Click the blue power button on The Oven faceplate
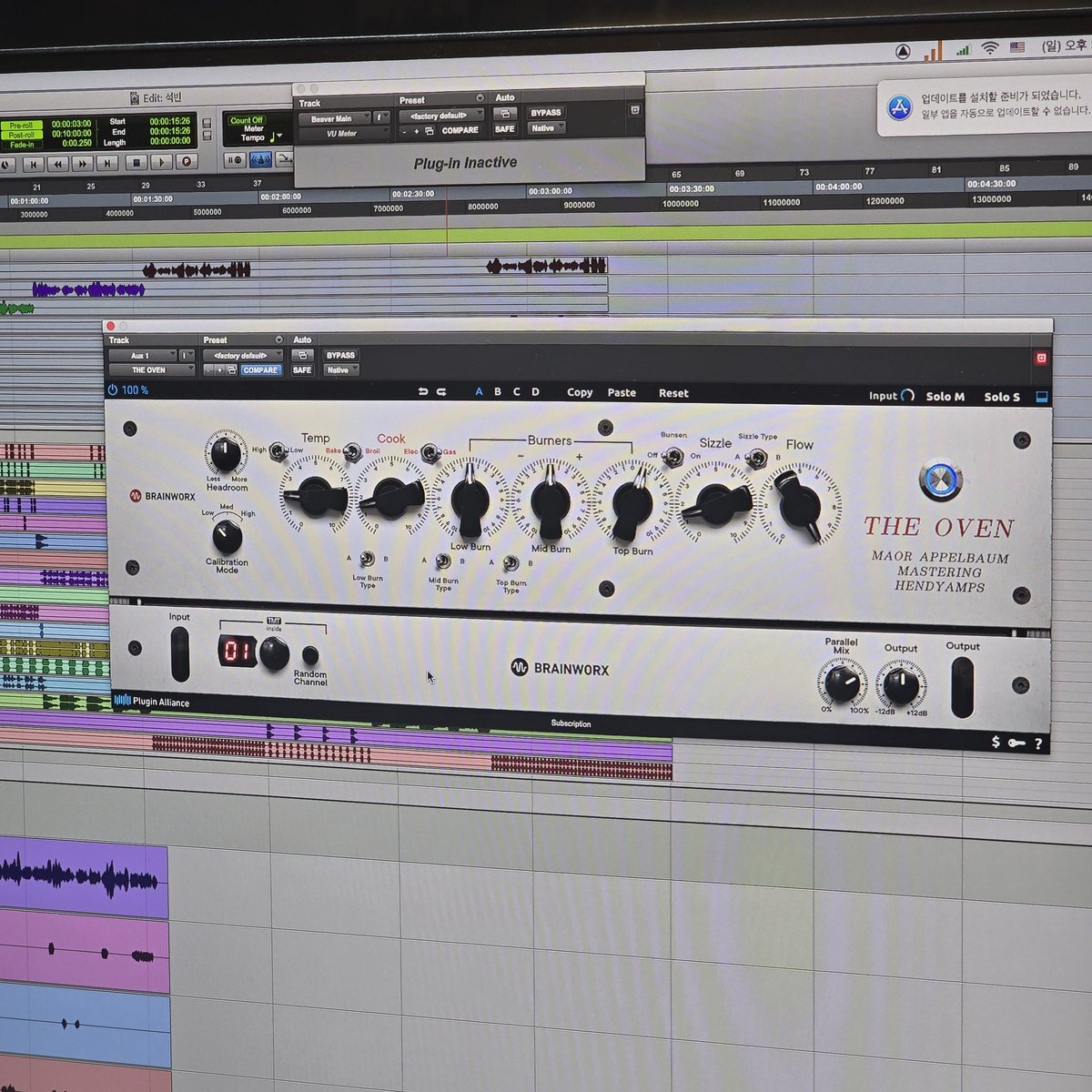Screen dimensions: 1092x1092 coord(940,480)
